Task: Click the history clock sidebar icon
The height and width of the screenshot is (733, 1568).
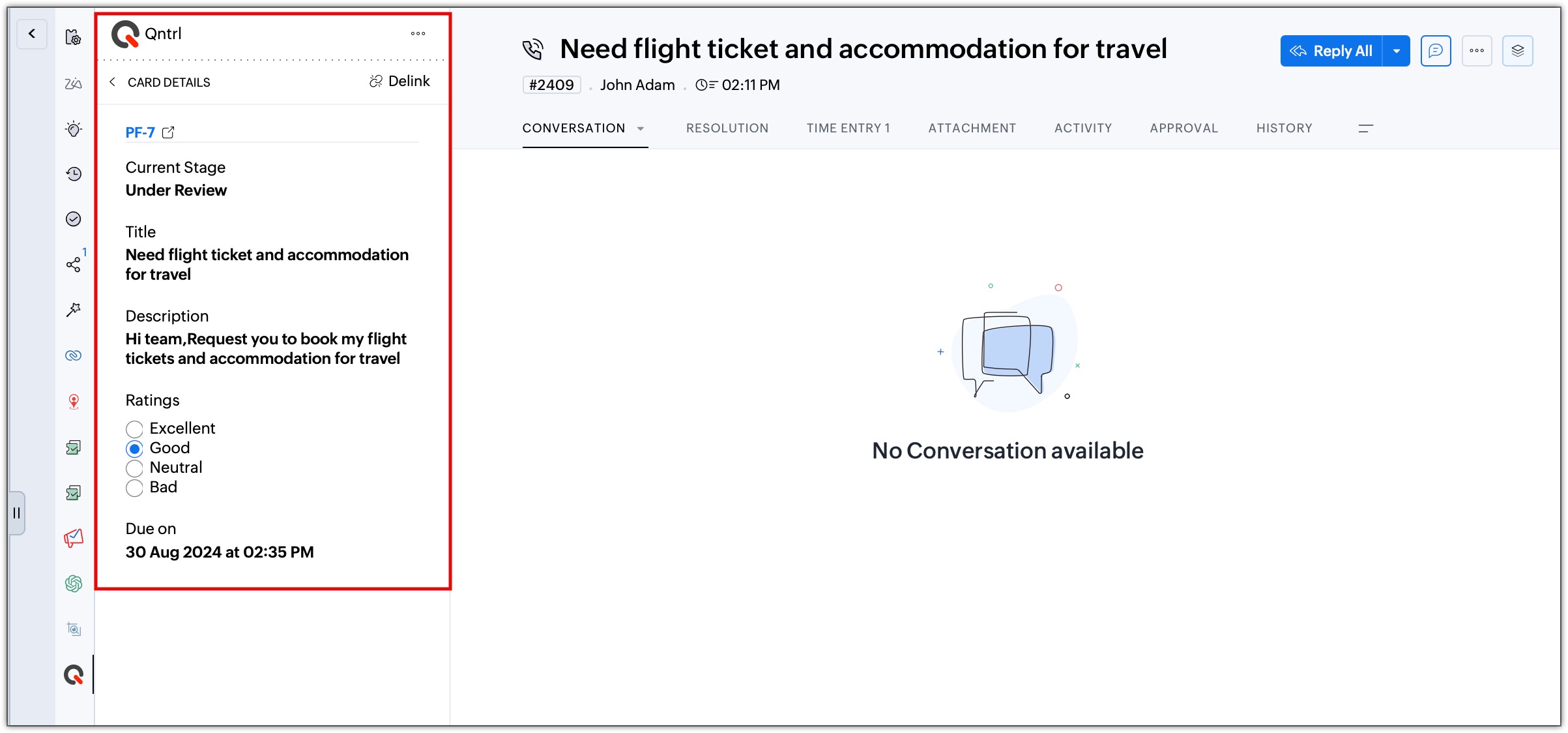Action: coord(74,174)
